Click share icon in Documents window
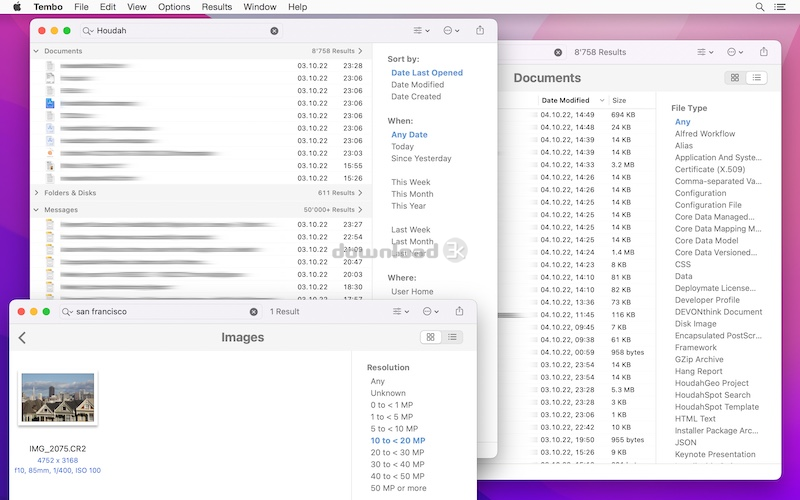 (763, 52)
